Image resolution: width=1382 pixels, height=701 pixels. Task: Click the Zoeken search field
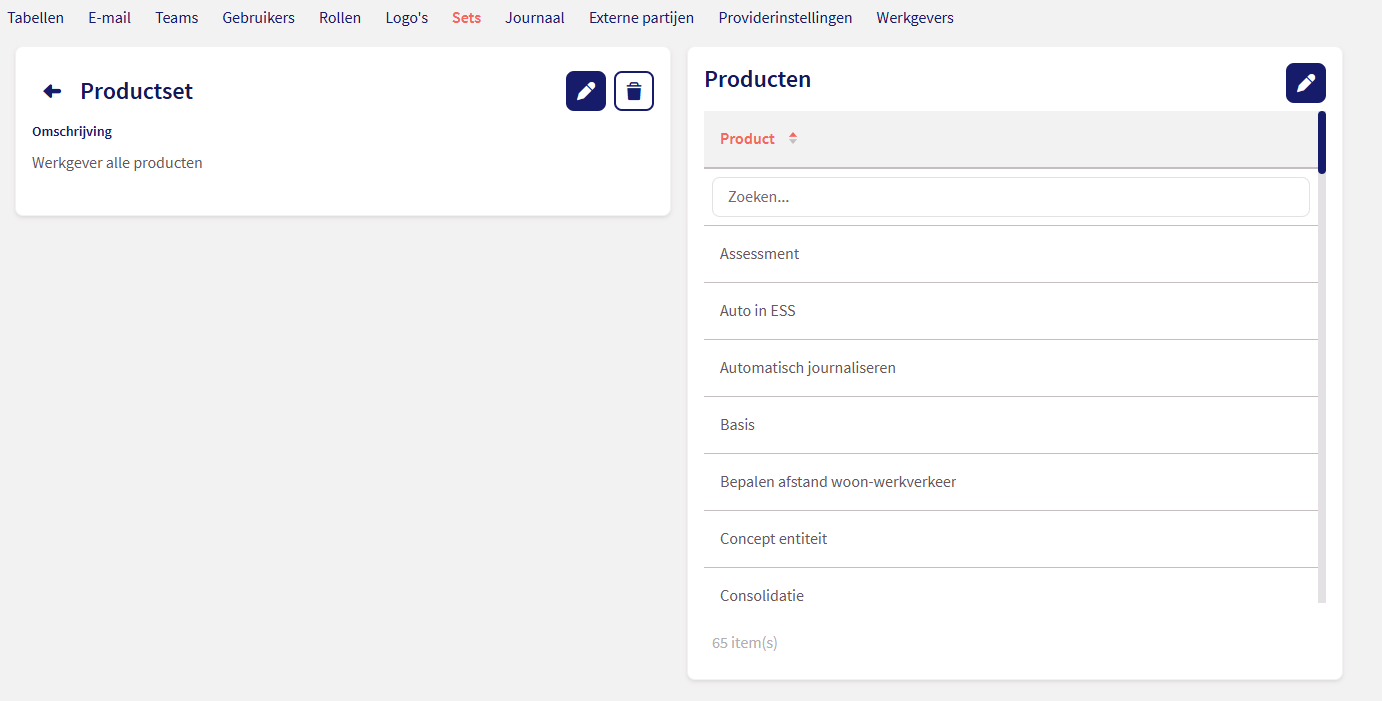[1010, 197]
